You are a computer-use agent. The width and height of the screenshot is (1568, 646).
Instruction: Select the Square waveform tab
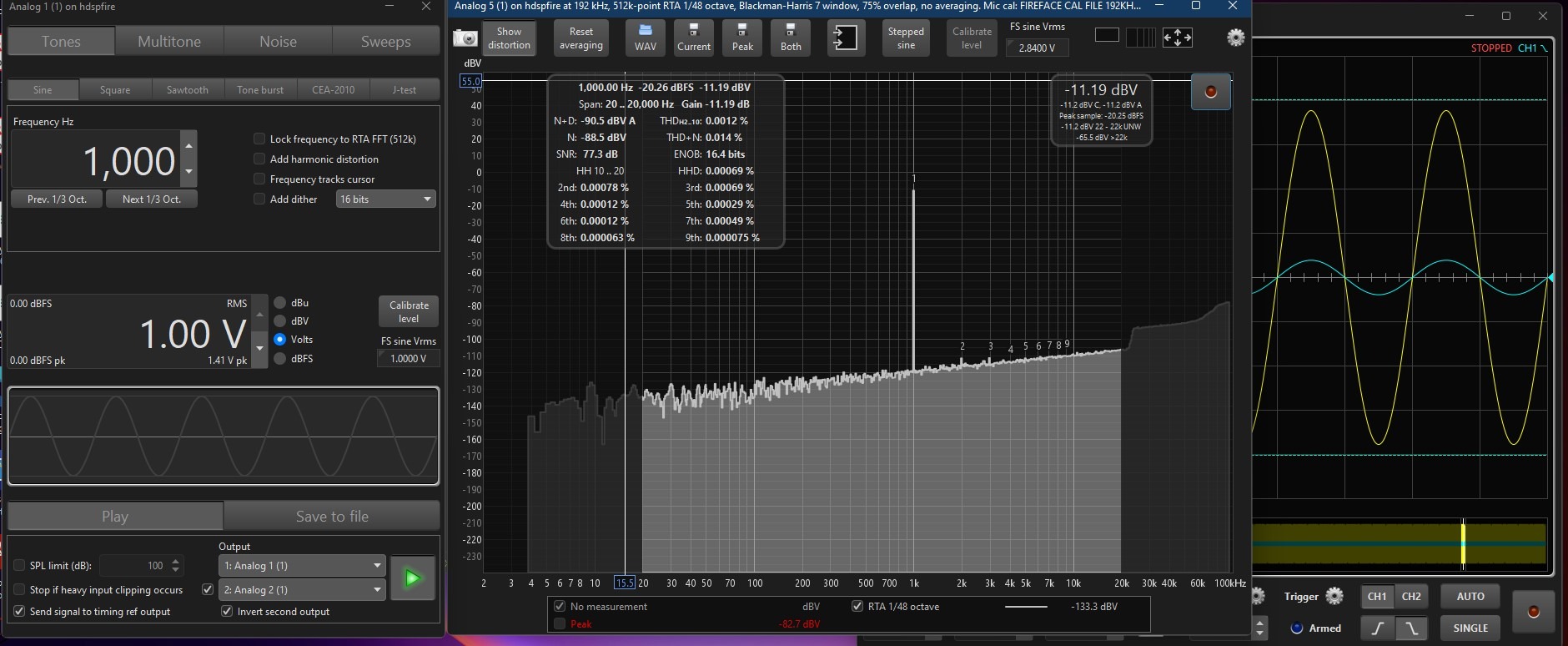[115, 89]
